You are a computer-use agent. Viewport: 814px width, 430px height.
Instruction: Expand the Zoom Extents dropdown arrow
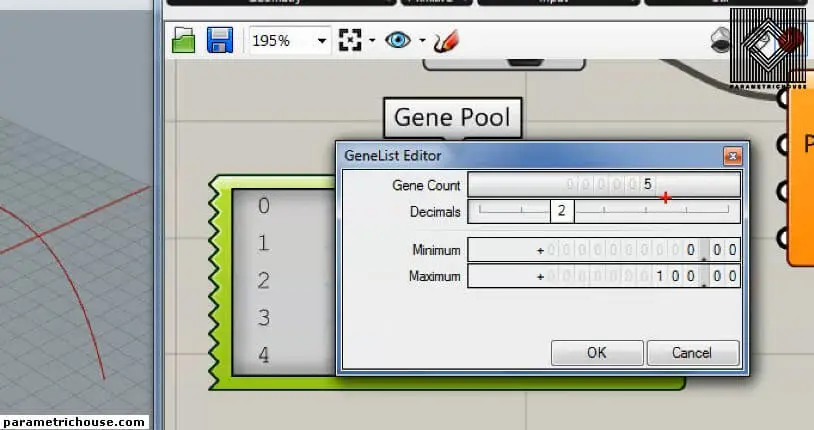[372, 41]
